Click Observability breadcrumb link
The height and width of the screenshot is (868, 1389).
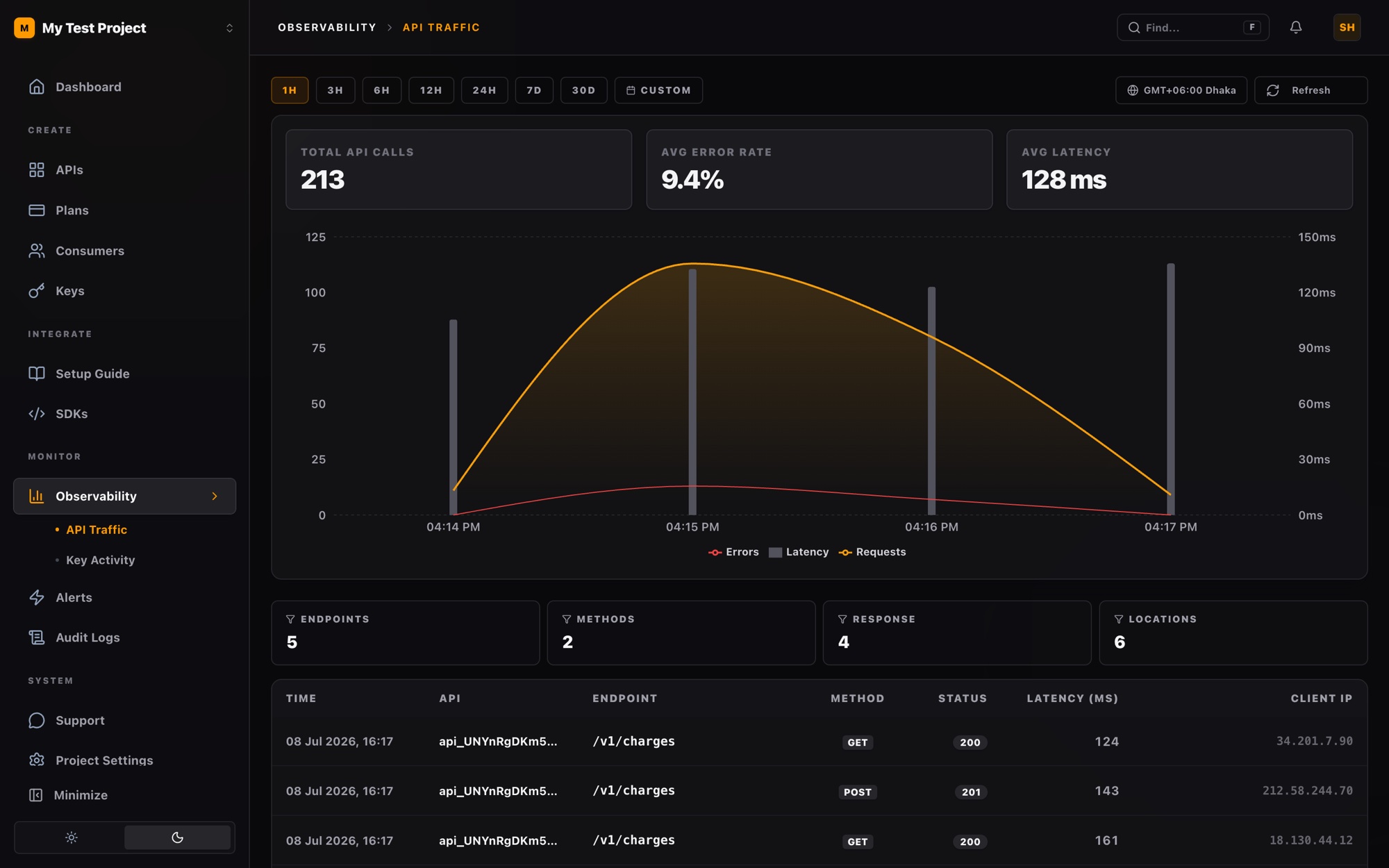click(x=327, y=28)
